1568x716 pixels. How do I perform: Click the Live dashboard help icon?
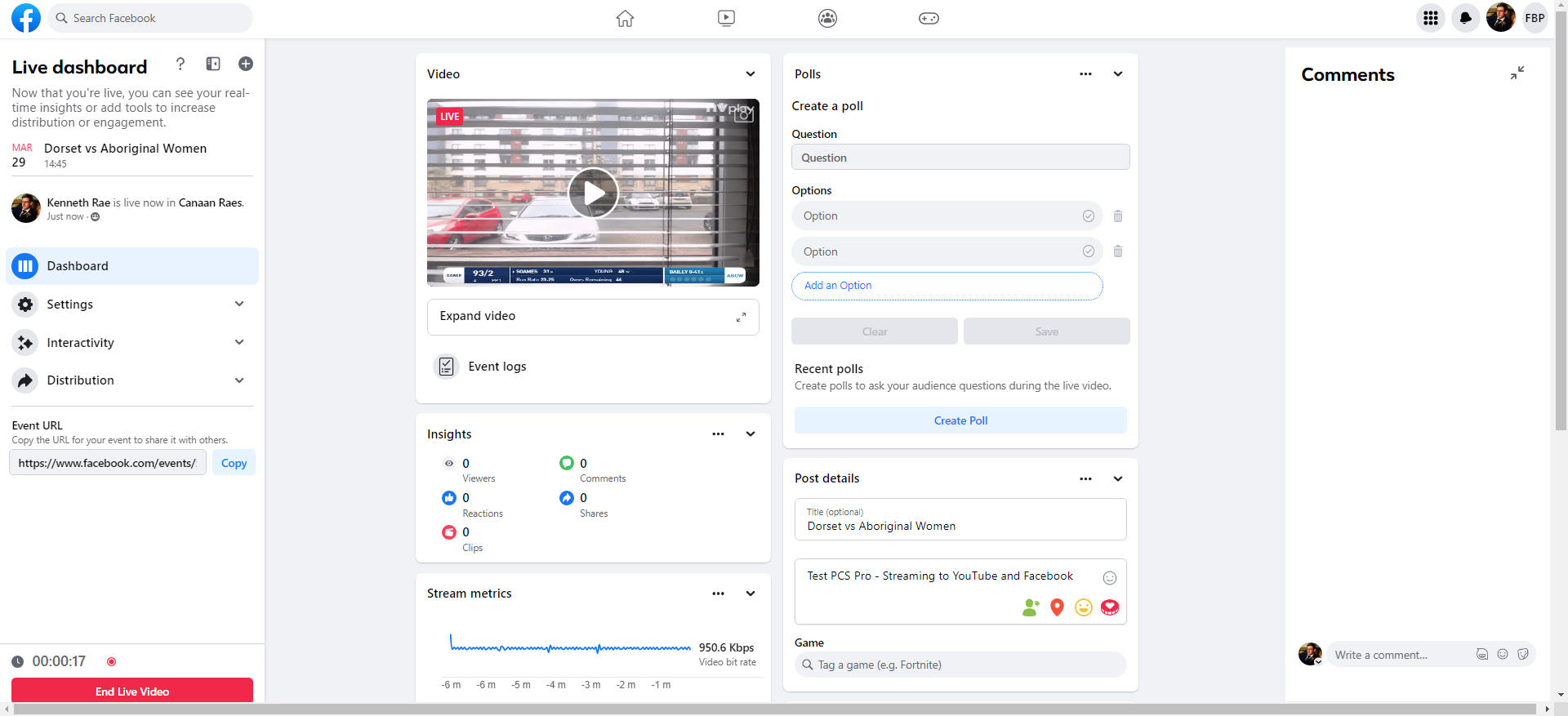[180, 64]
